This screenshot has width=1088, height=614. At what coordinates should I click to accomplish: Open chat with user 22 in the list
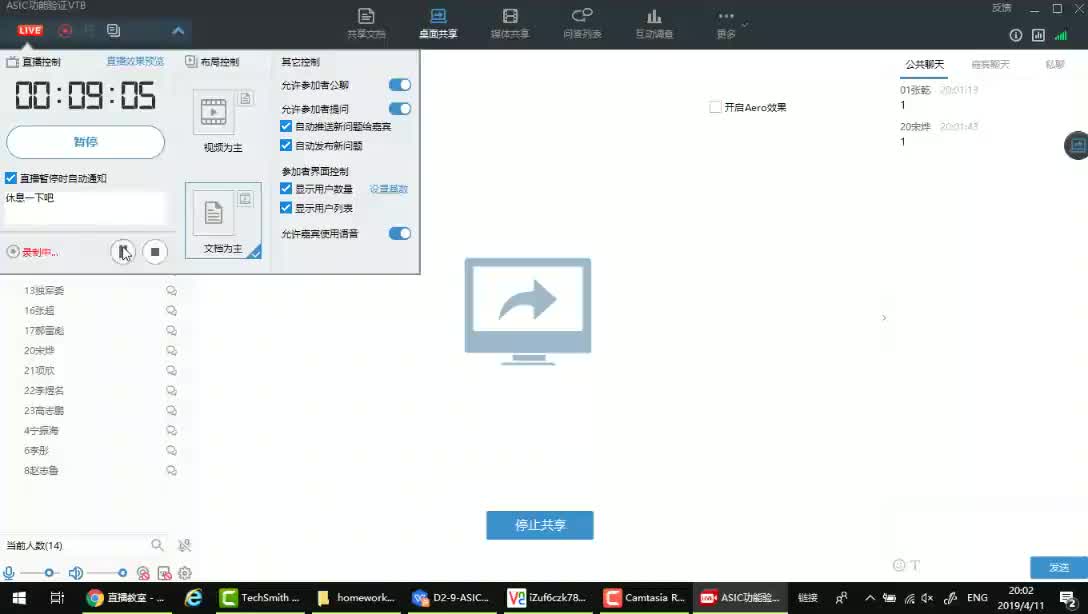171,391
